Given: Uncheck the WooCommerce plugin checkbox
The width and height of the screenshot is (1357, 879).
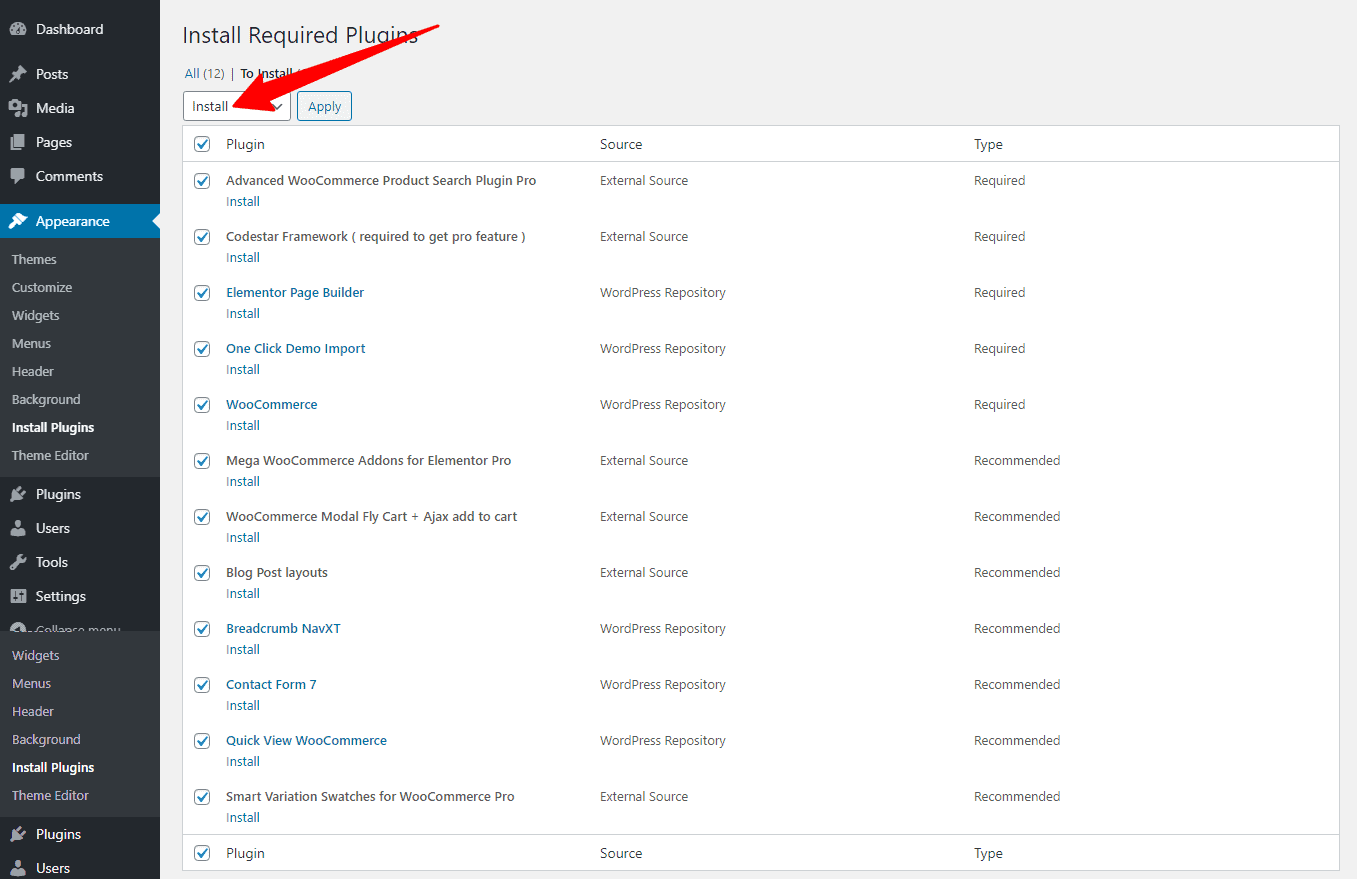Looking at the screenshot, I should (x=202, y=405).
